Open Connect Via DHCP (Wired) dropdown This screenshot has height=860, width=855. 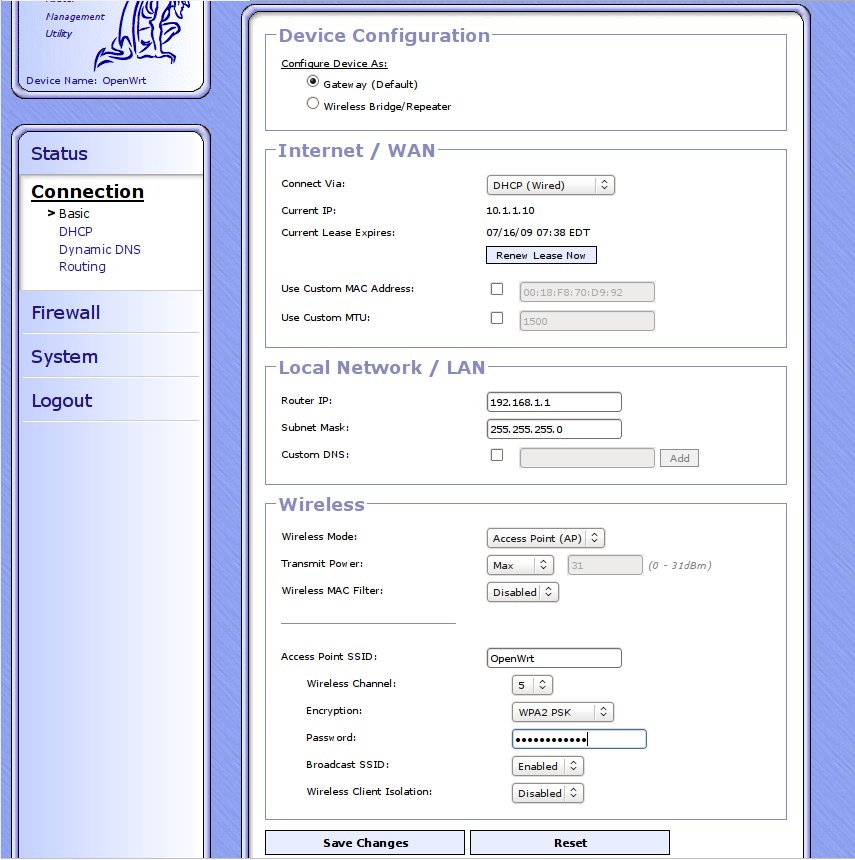click(x=551, y=185)
